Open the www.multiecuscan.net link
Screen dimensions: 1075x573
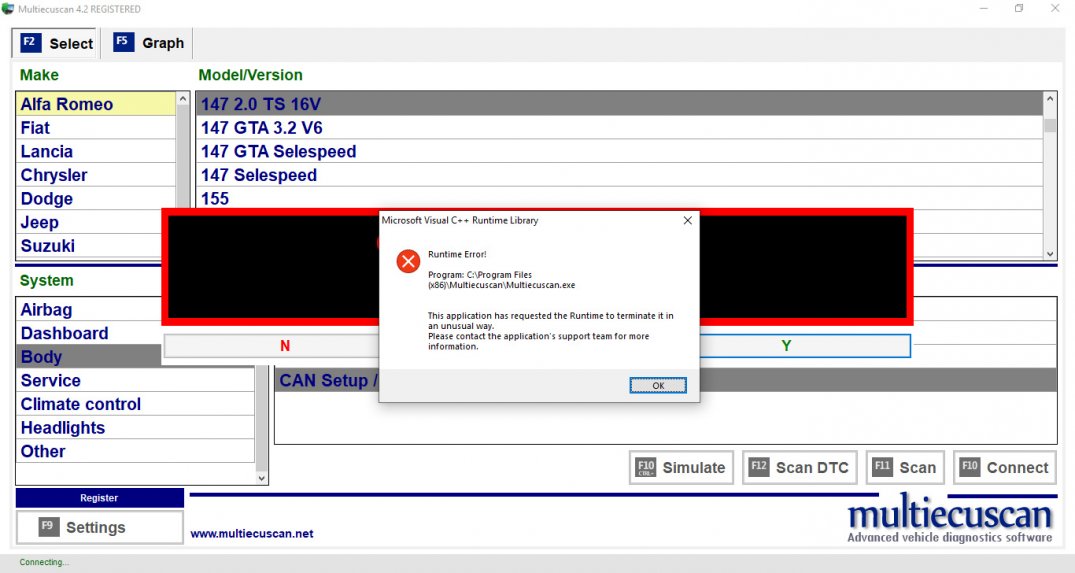tap(252, 534)
